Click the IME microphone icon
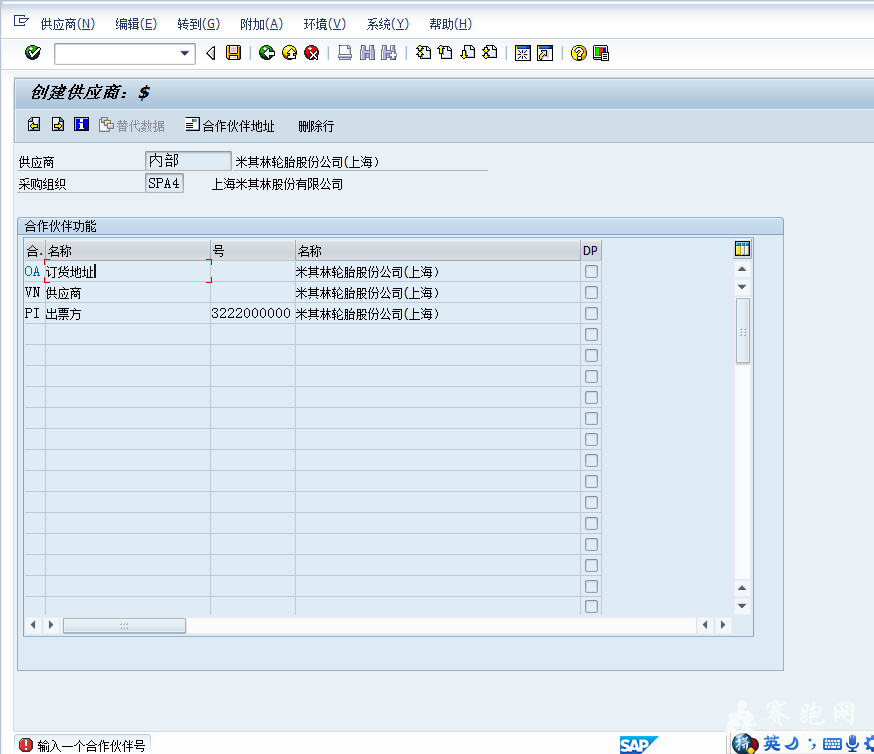 (x=853, y=743)
